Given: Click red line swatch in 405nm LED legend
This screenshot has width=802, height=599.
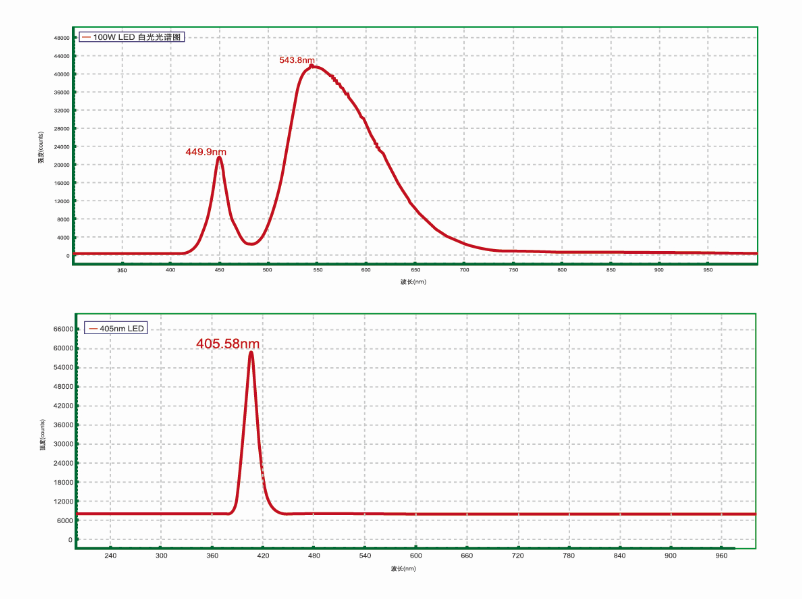Looking at the screenshot, I should [x=92, y=328].
